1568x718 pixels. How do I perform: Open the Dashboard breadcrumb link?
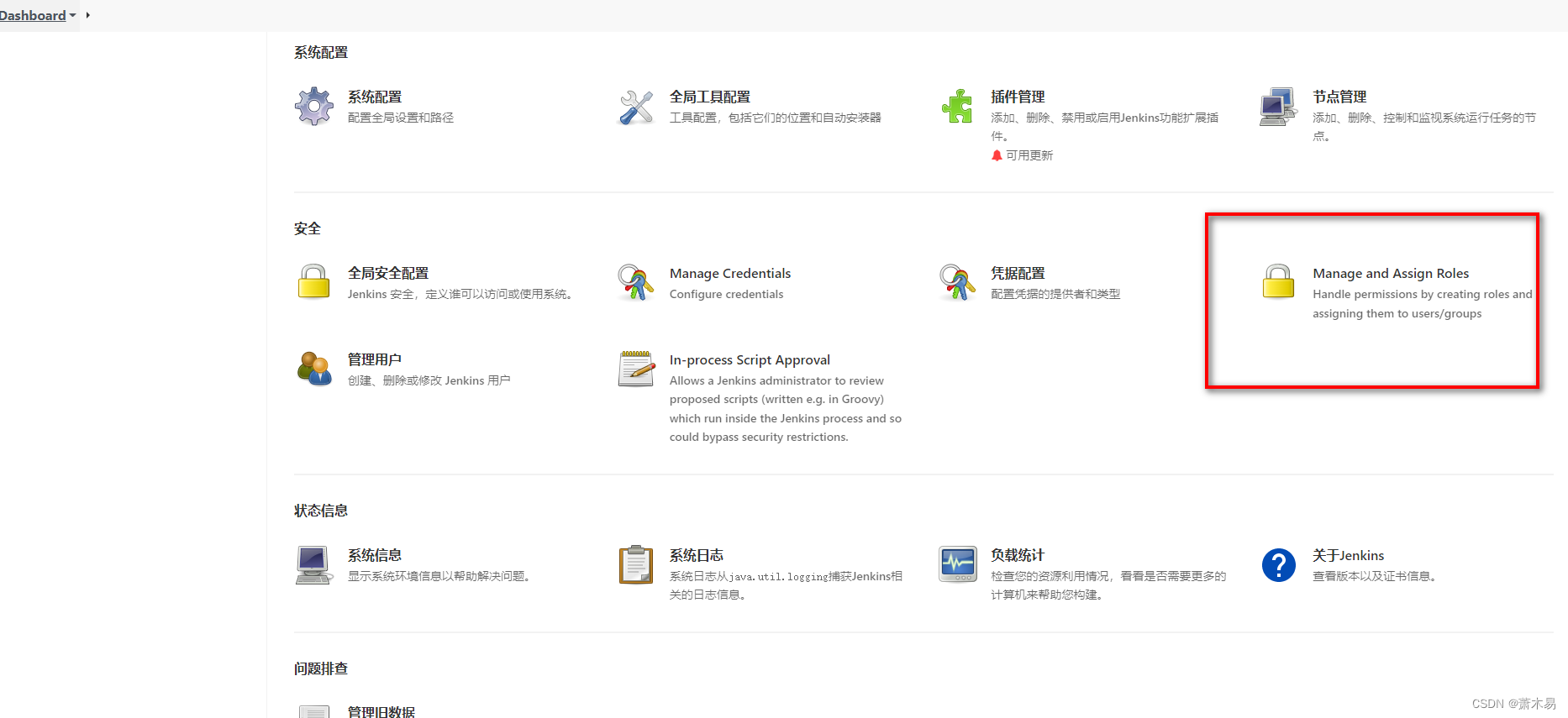(33, 15)
